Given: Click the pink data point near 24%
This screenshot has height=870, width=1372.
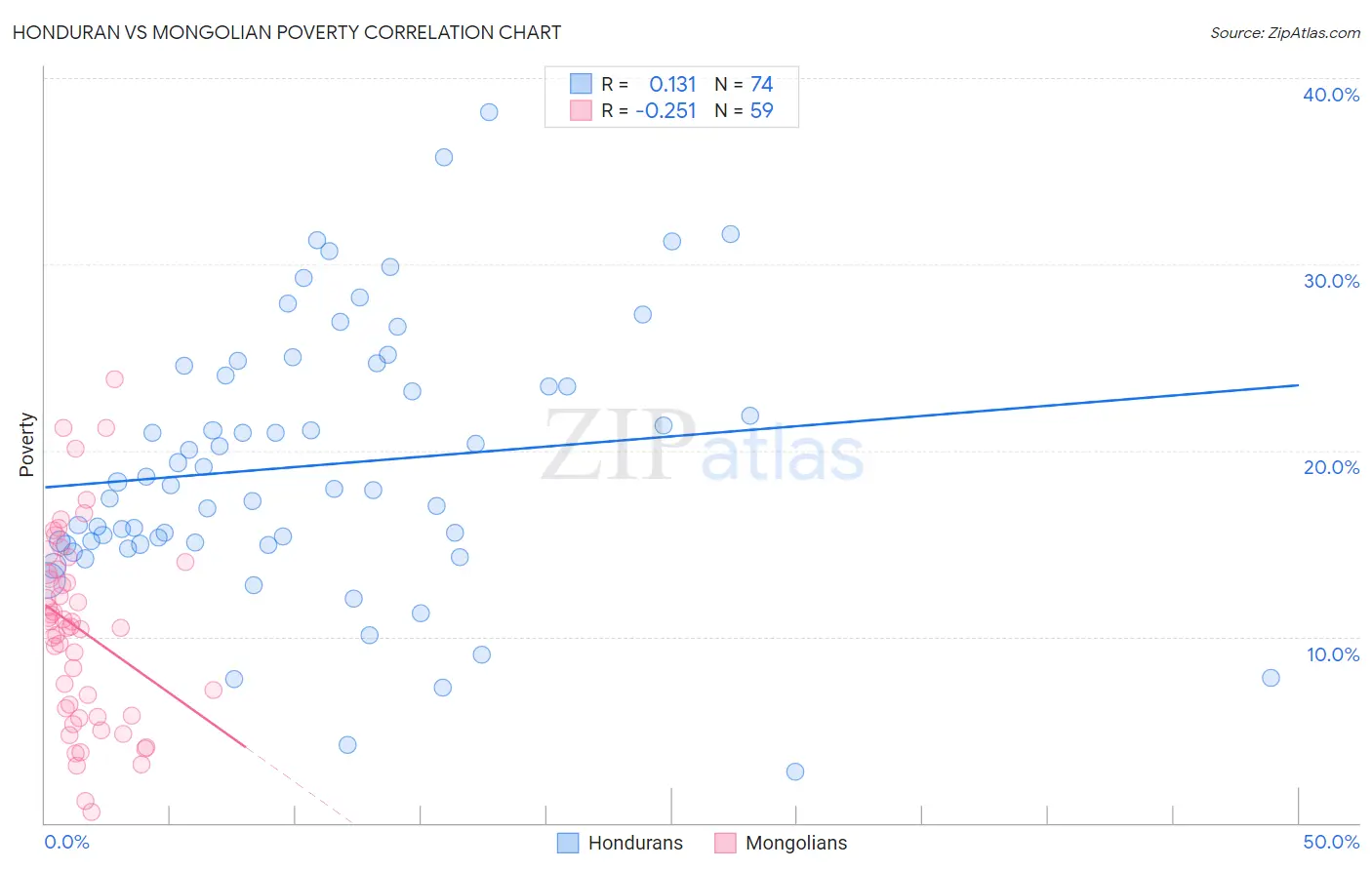Looking at the screenshot, I should click(x=114, y=379).
